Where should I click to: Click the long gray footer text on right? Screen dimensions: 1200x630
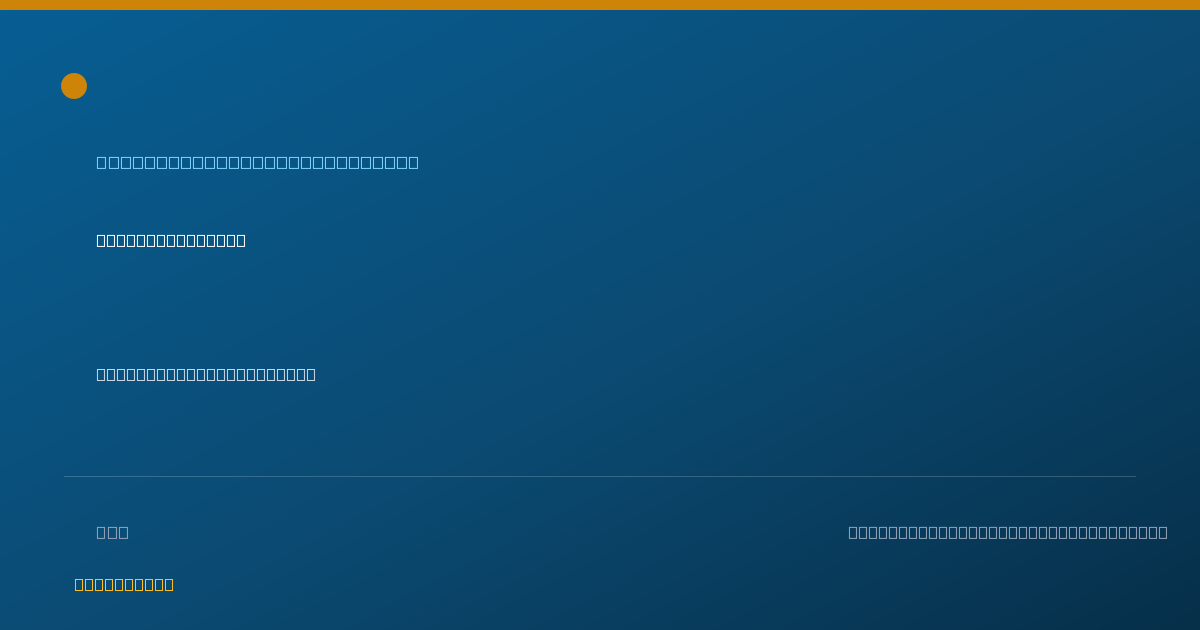1008,532
